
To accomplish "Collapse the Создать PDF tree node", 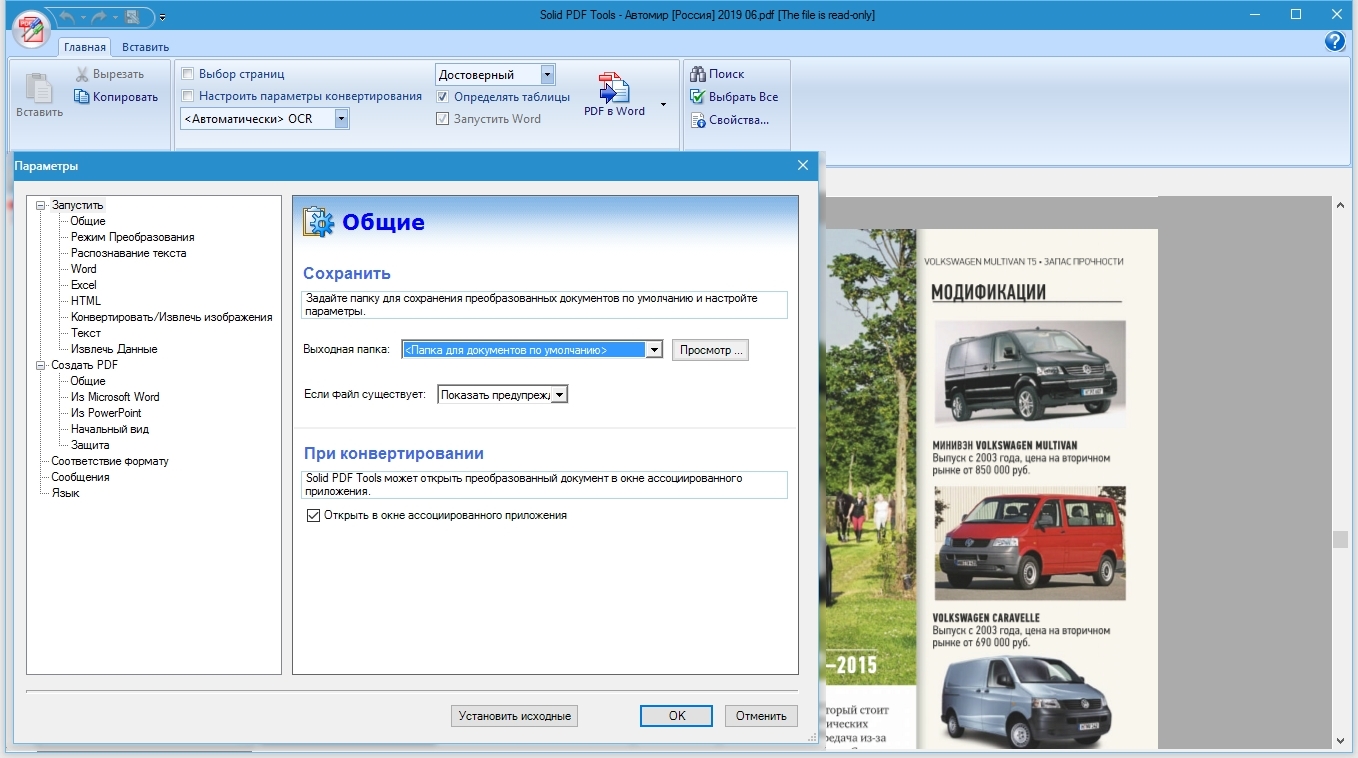I will coord(41,365).
